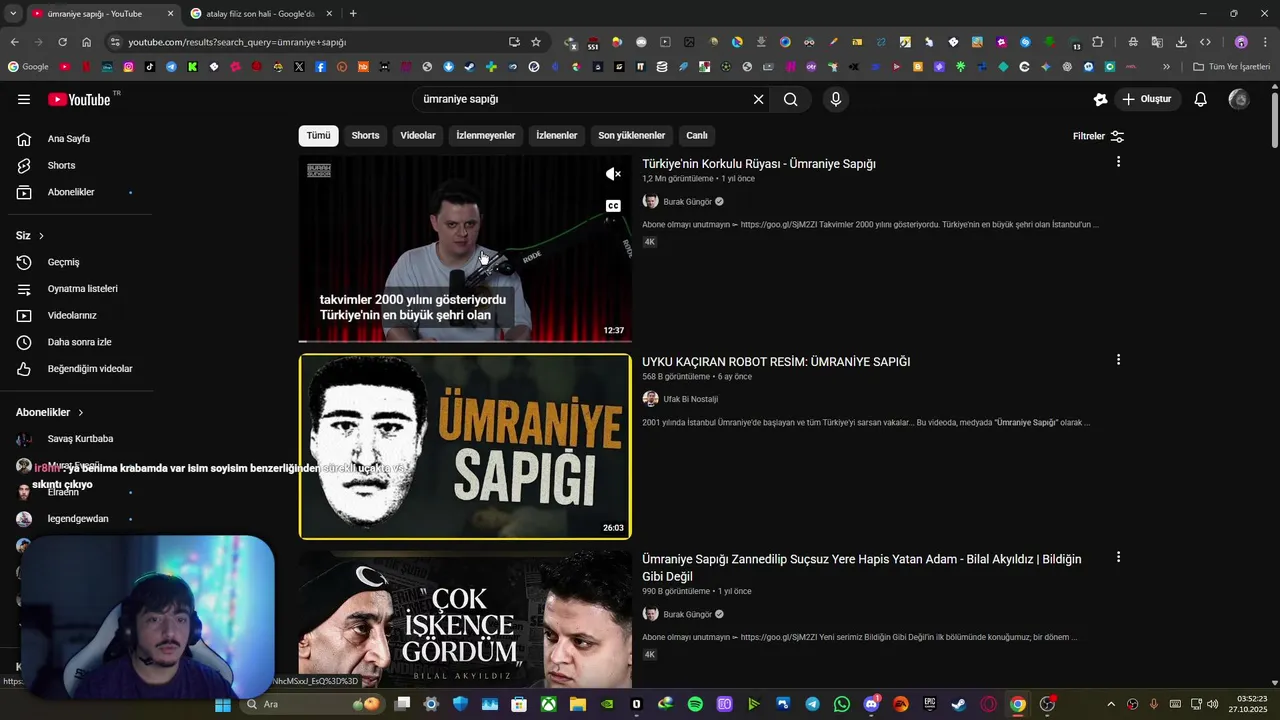
Task: Open Spotify from the taskbar
Action: coord(695,704)
